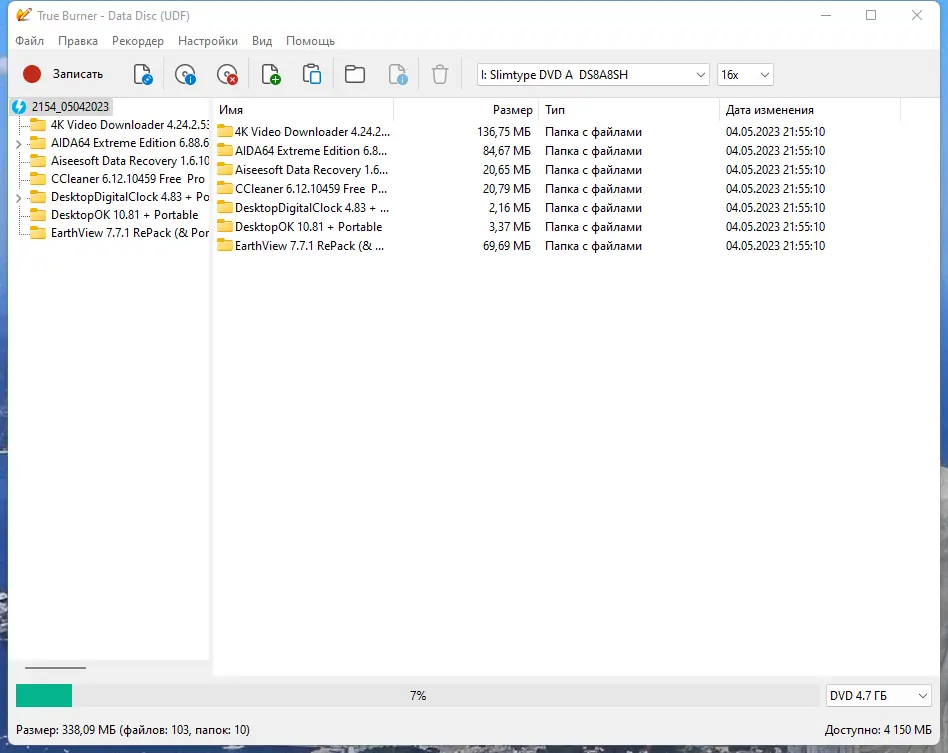Select Aiseesoft Data Recovery folder in tree
The height and width of the screenshot is (753, 948).
[x=129, y=161]
